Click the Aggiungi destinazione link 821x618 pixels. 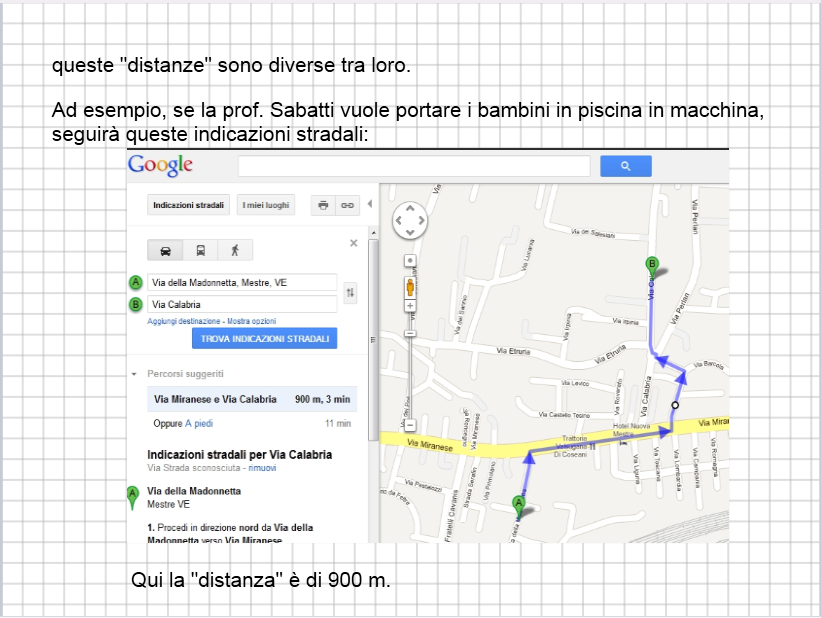(184, 321)
